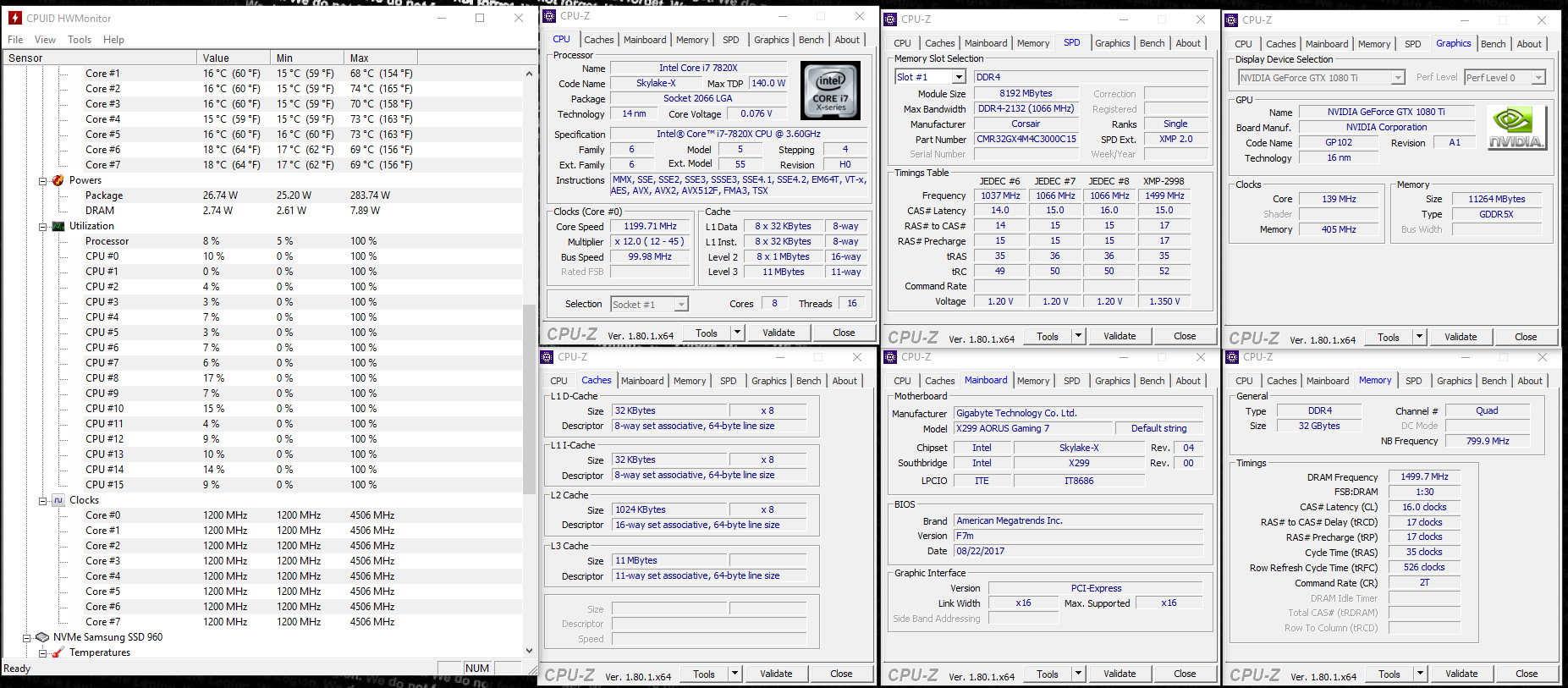Click the Part Number field CMR32GX4M4C3000C15
1568x688 pixels.
tap(1026, 140)
